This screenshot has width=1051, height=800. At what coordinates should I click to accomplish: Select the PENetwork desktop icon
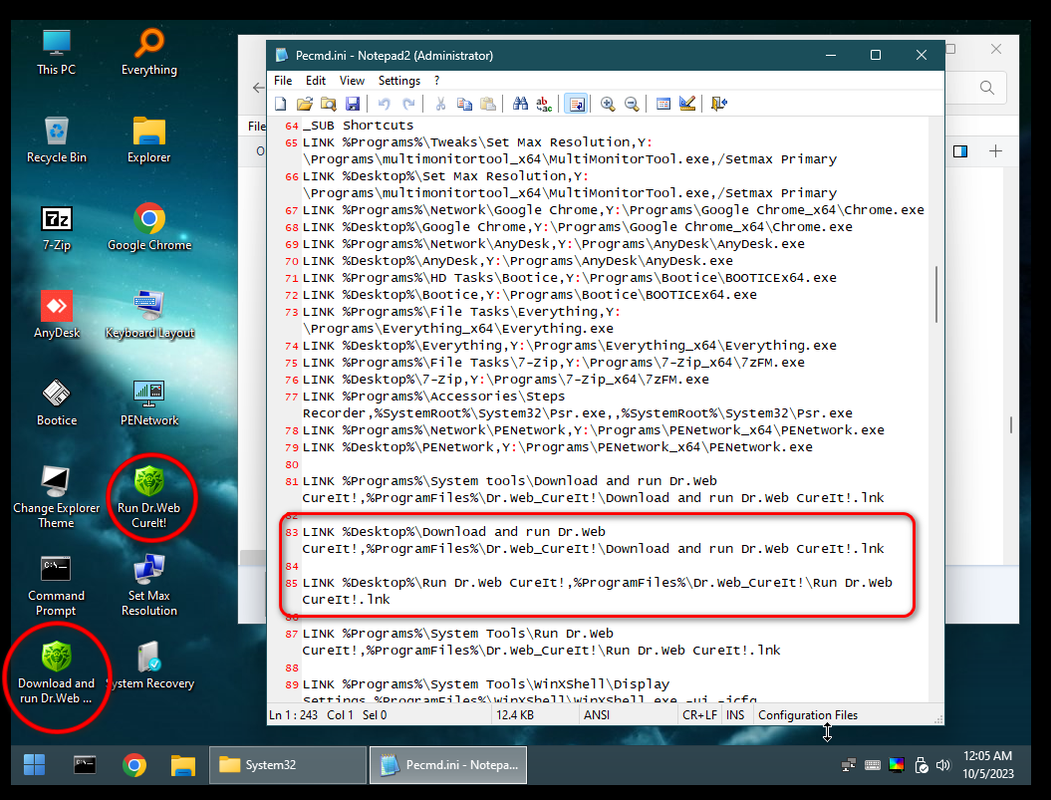tap(149, 403)
